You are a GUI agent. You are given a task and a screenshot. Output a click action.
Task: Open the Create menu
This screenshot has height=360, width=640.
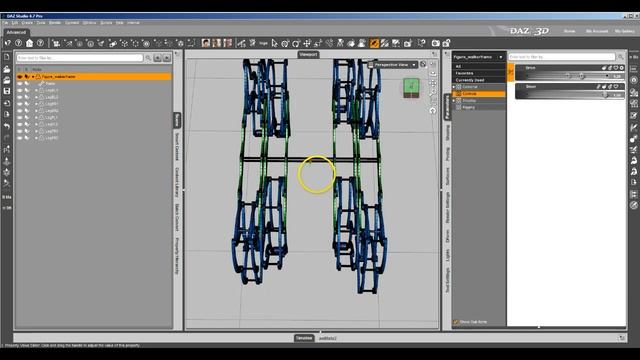(x=27, y=23)
